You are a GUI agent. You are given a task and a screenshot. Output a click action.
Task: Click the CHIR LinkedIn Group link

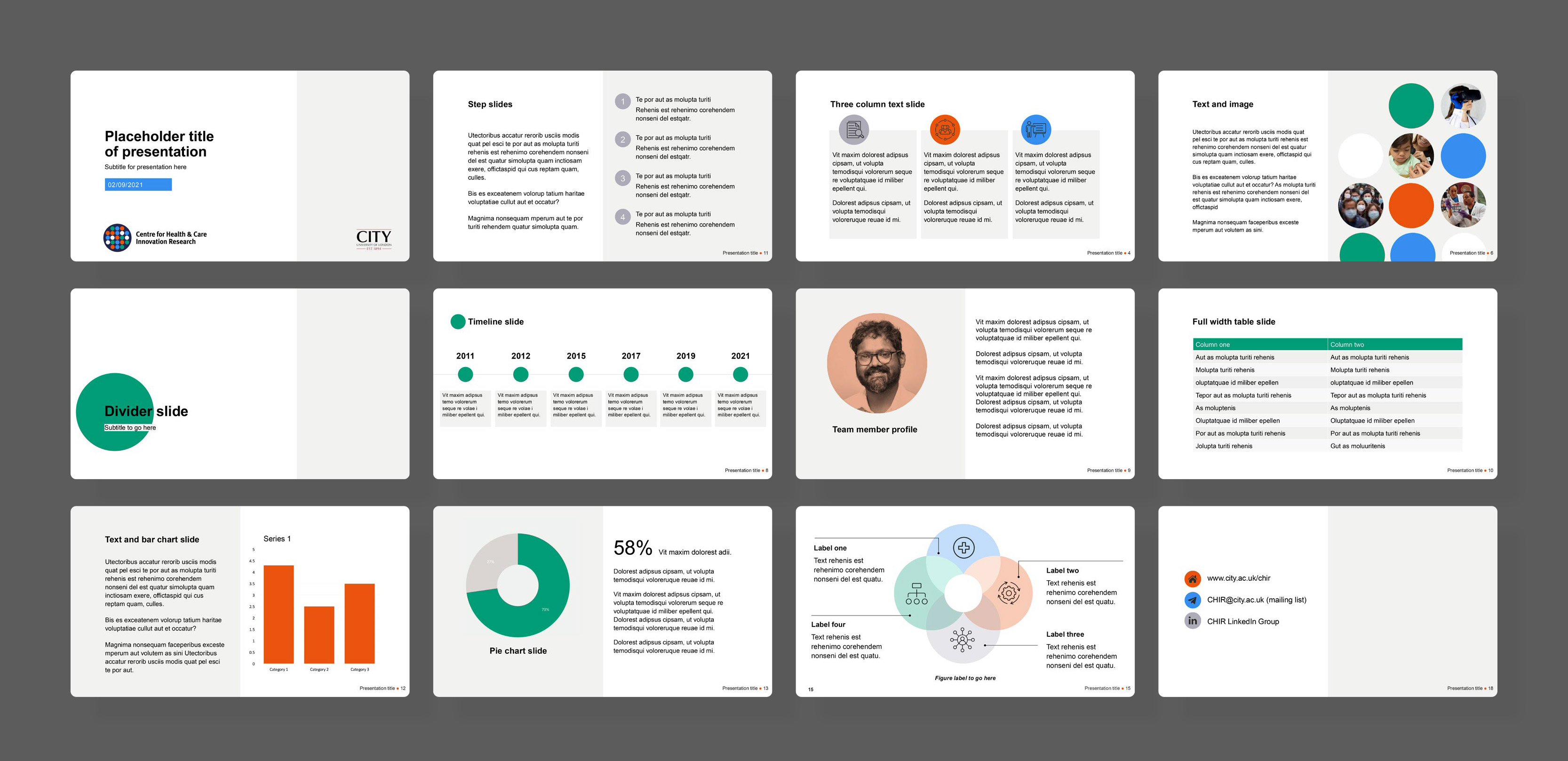click(x=1242, y=622)
